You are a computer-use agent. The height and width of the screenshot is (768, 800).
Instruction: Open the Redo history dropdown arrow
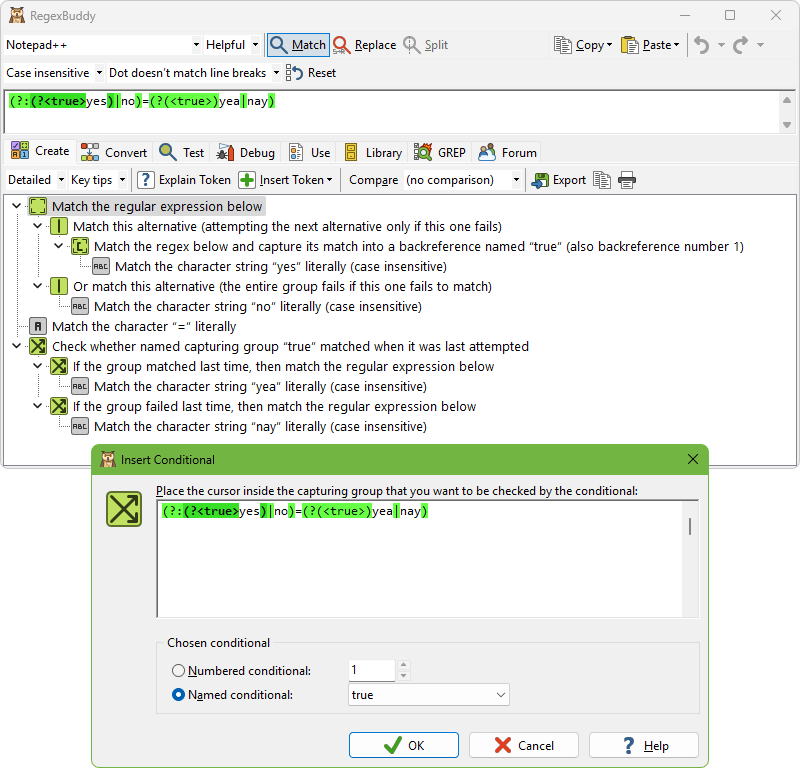coord(760,45)
